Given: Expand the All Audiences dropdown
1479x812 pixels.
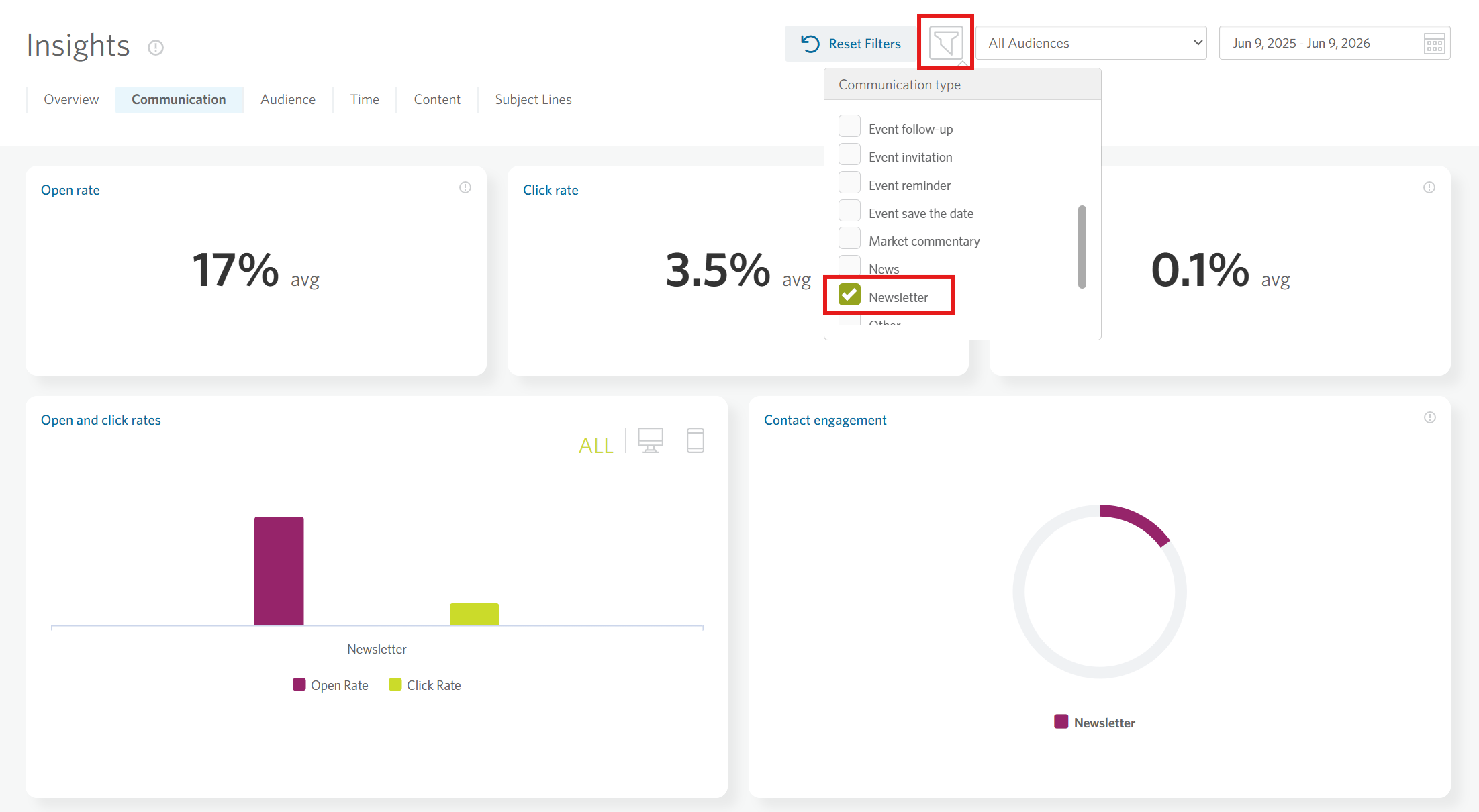Looking at the screenshot, I should 1091,43.
